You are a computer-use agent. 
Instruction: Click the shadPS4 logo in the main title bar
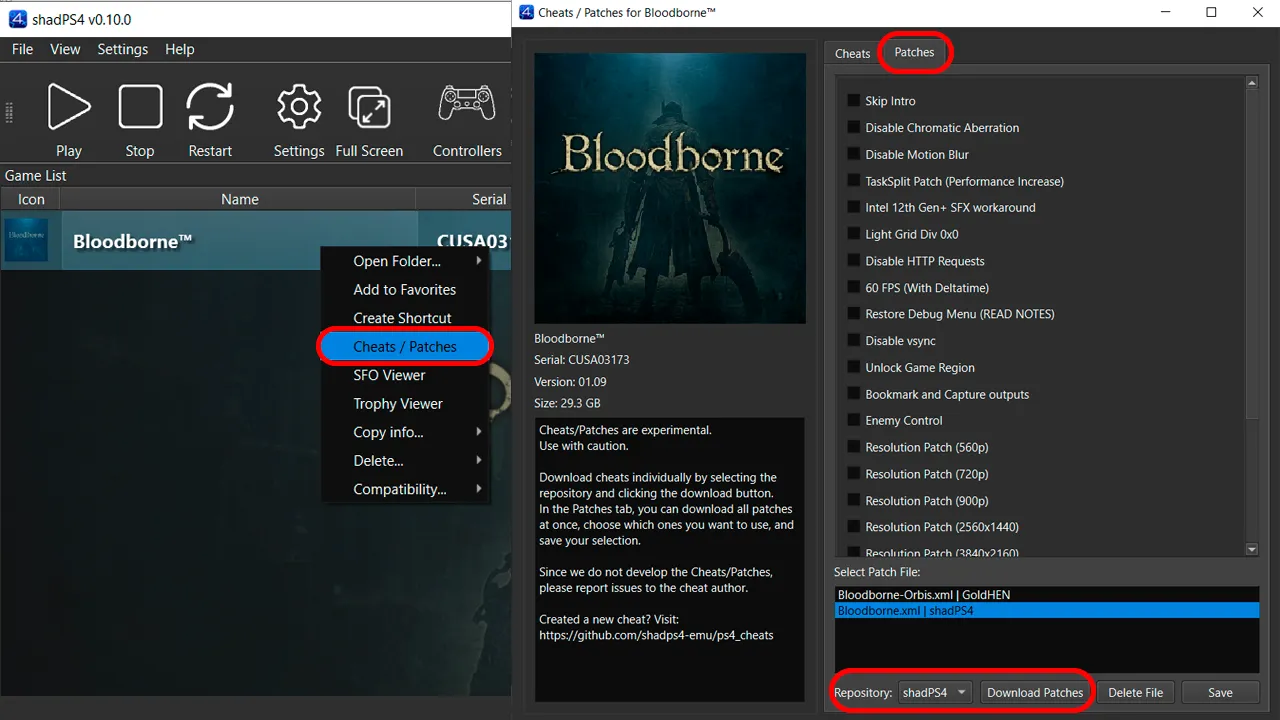16,19
